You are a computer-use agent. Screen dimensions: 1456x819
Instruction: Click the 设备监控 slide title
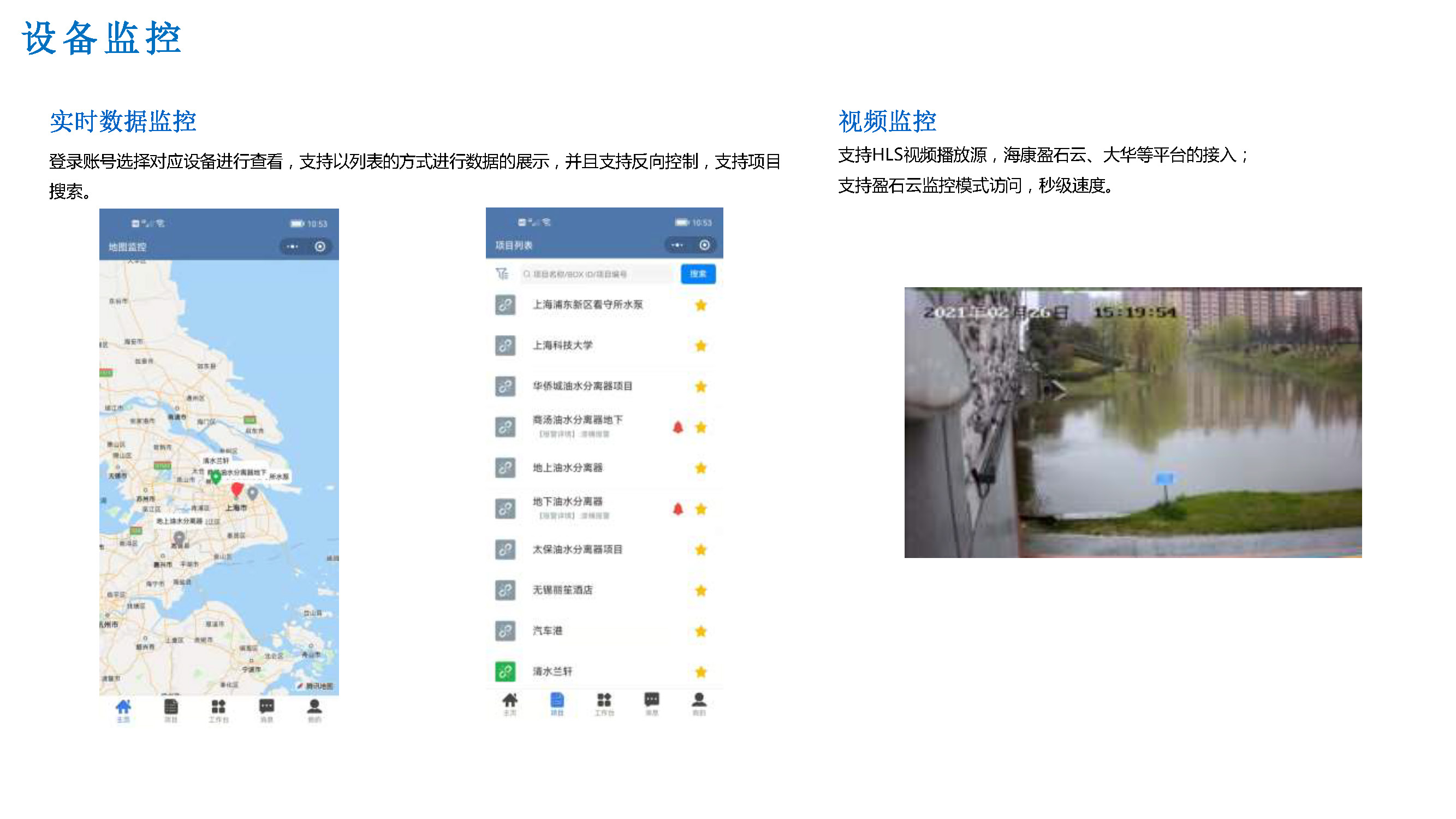pyautogui.click(x=102, y=38)
